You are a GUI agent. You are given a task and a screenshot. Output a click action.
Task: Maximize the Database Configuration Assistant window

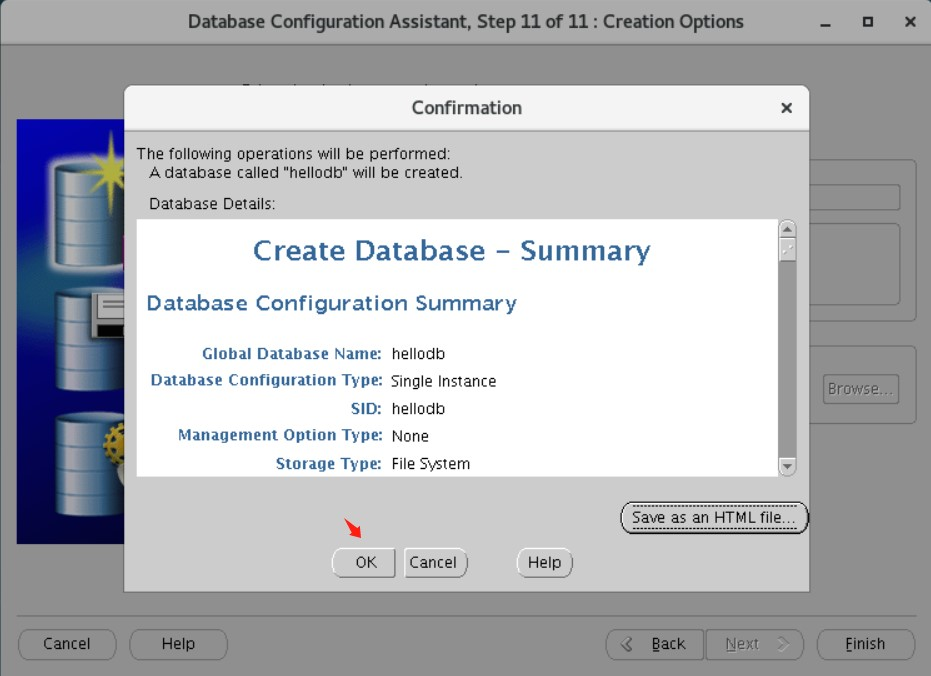[x=867, y=22]
